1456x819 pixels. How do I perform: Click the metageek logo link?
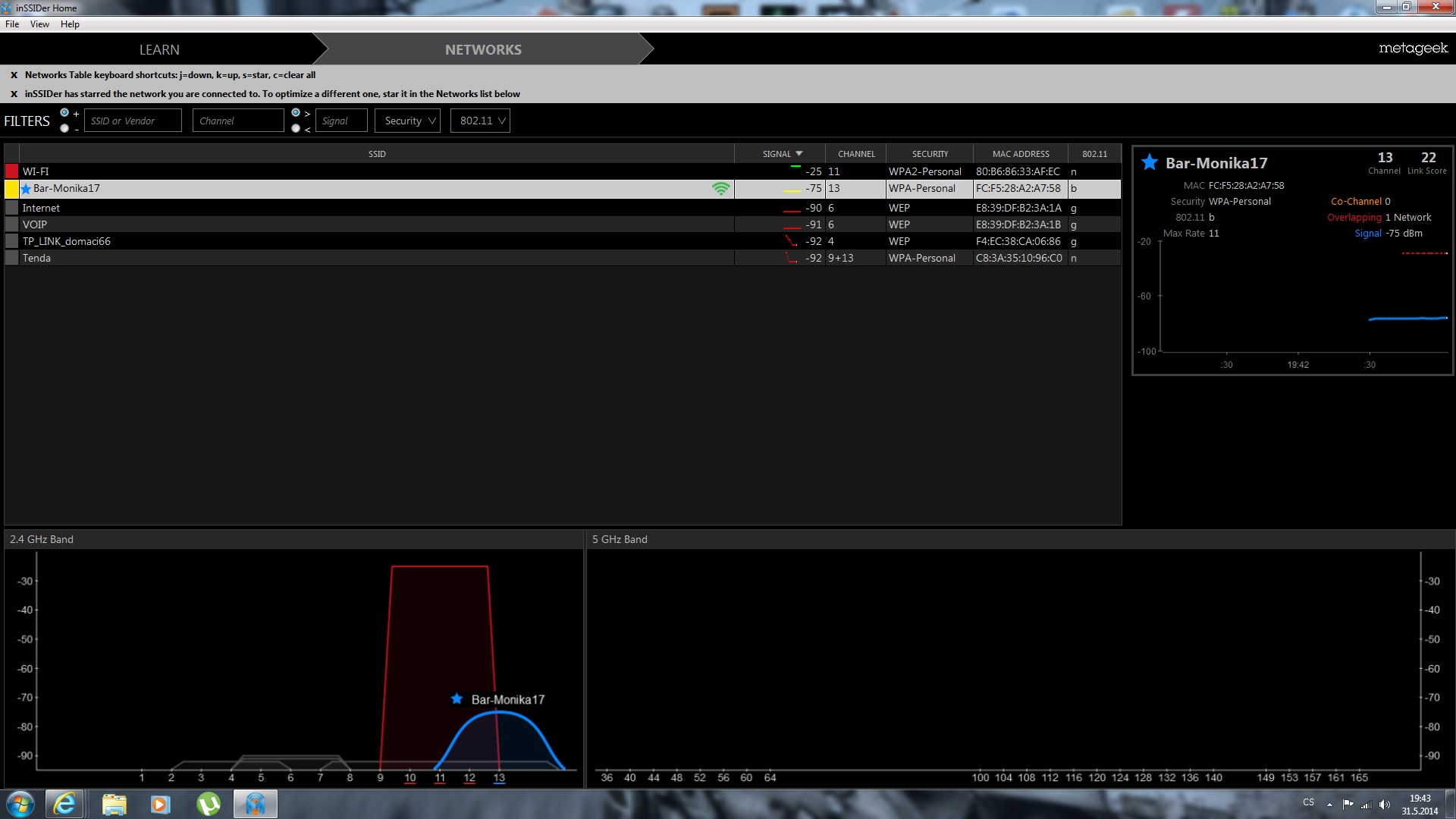coord(1413,48)
